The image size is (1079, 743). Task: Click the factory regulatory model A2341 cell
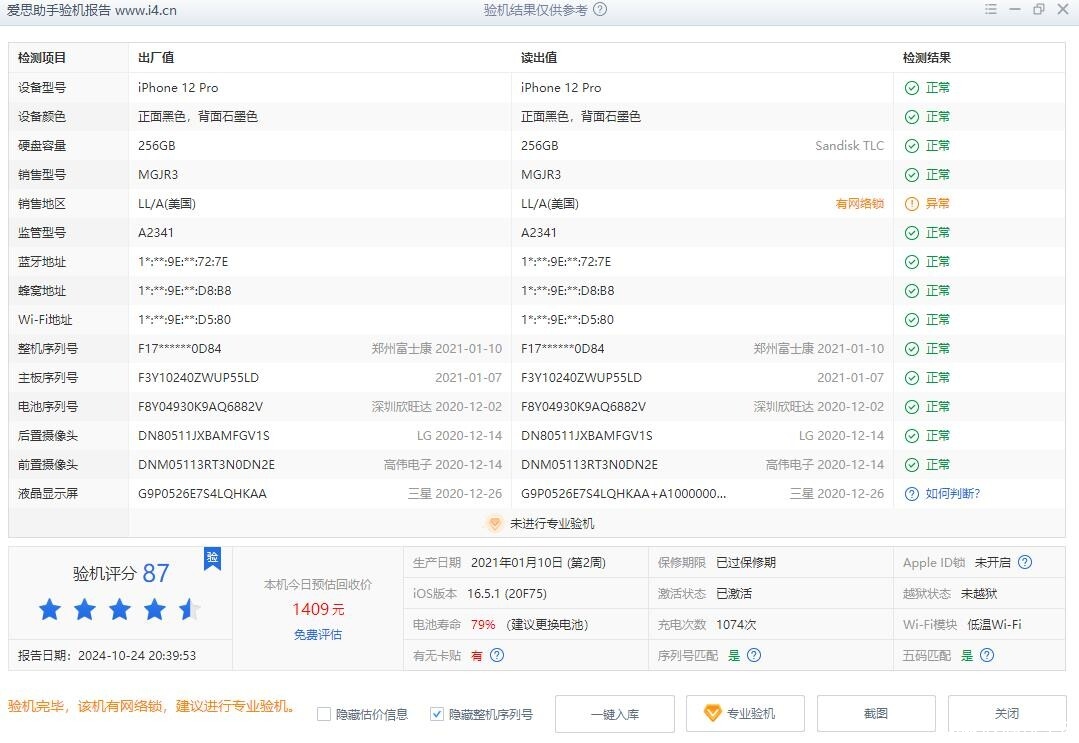(156, 233)
